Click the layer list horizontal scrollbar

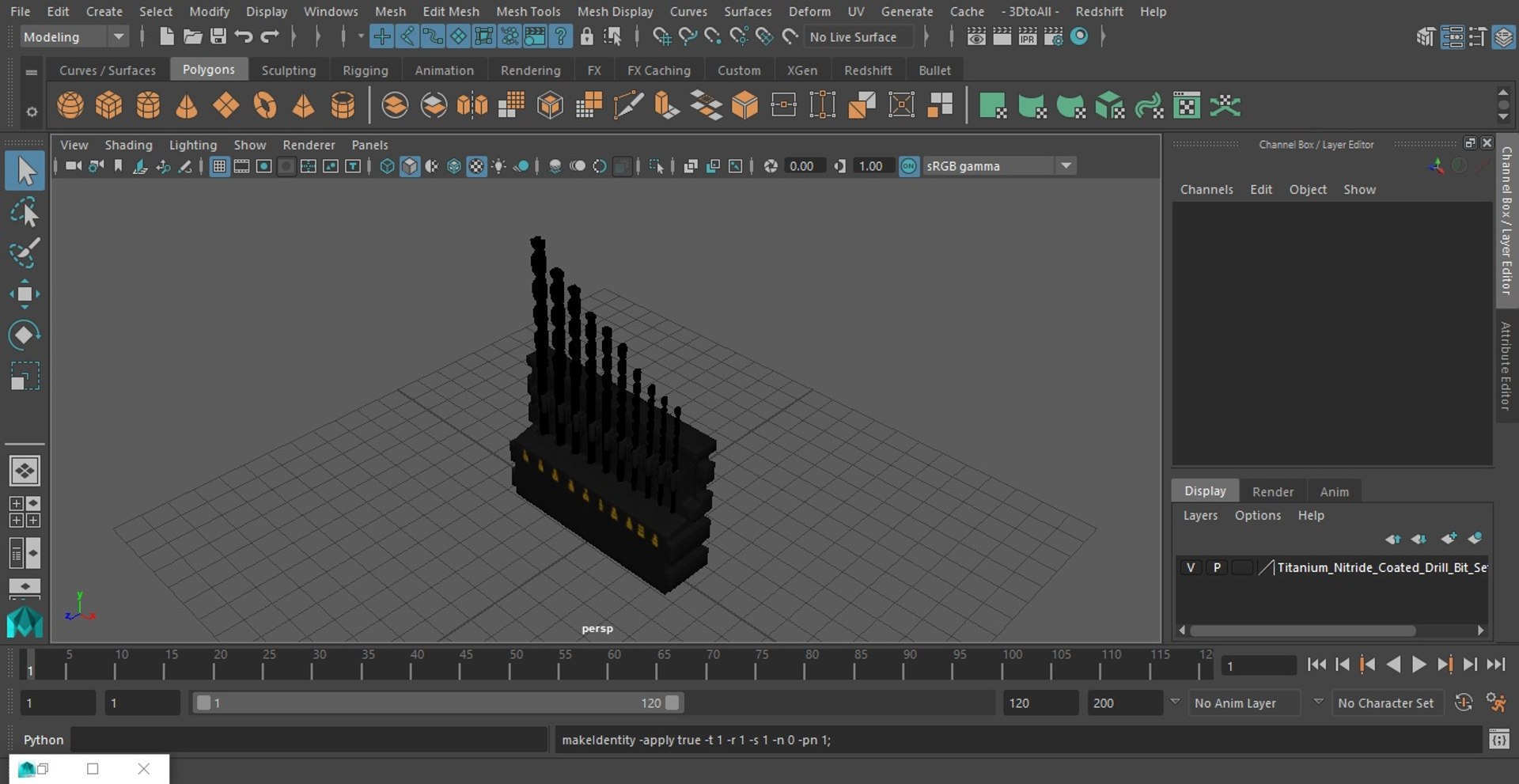[1303, 631]
